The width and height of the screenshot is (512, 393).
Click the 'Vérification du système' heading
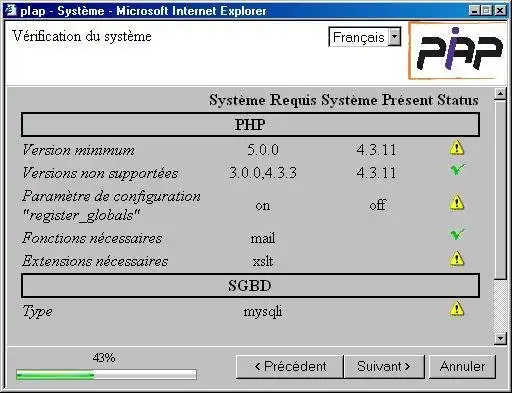click(x=82, y=36)
